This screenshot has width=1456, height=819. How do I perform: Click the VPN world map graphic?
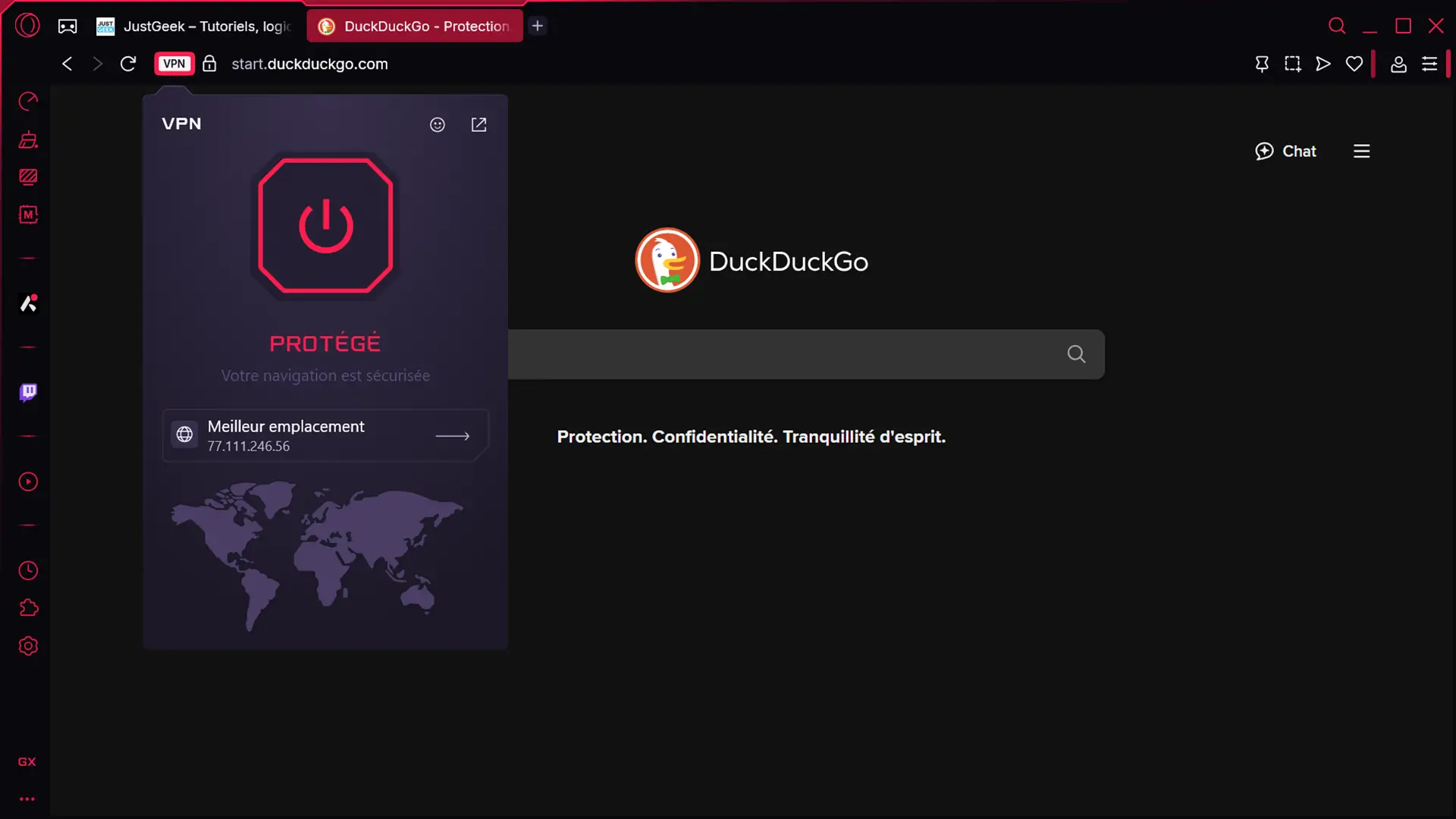(x=317, y=556)
